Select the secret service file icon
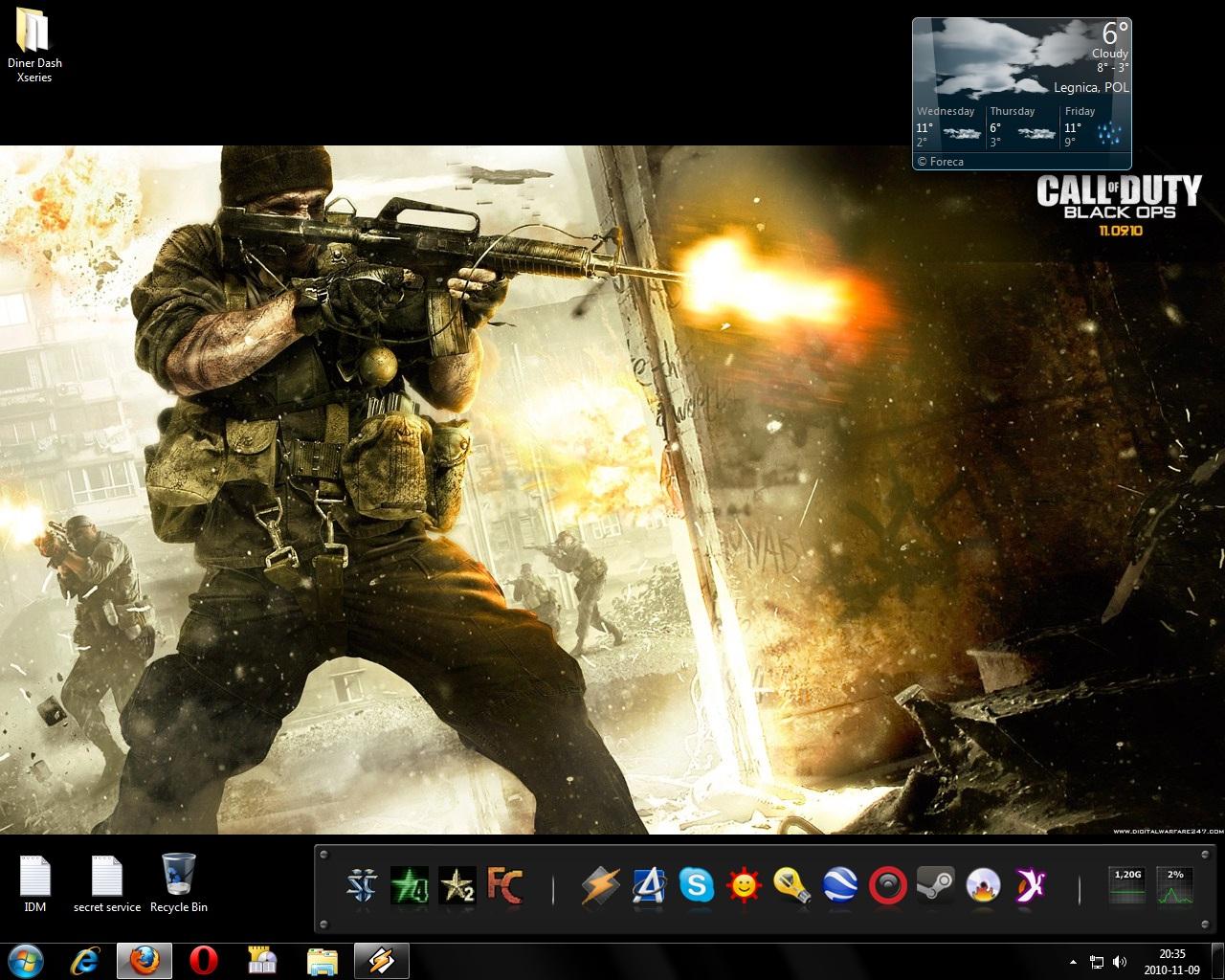Screen dimensions: 1225x980 pos(107,882)
